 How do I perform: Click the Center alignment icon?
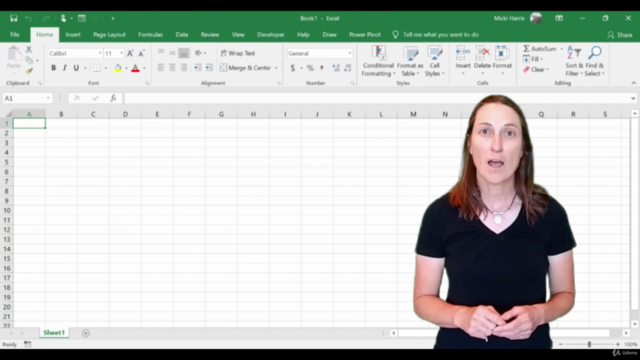pos(173,68)
